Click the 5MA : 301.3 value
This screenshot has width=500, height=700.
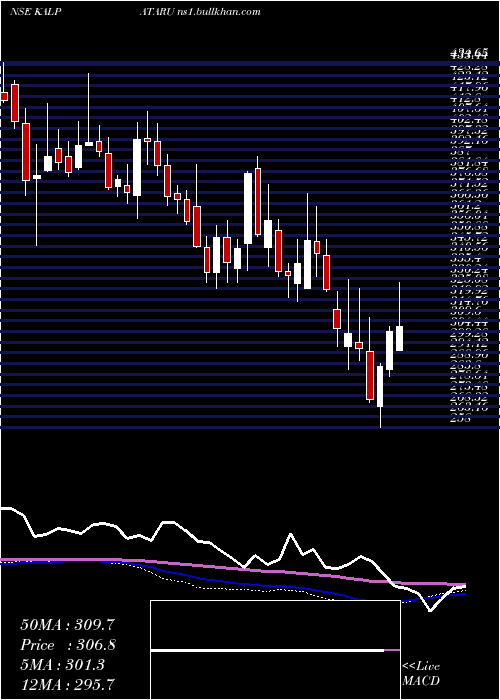click(62, 664)
